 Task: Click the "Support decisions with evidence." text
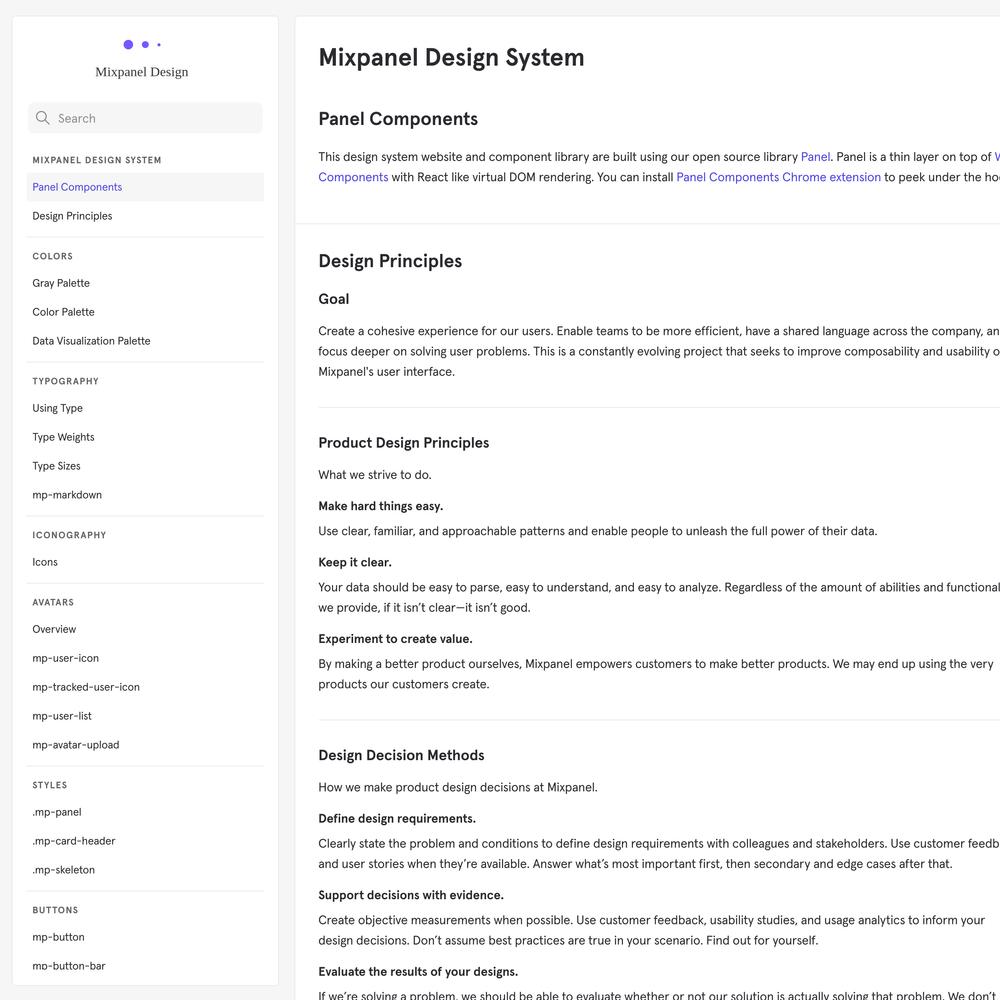411,895
